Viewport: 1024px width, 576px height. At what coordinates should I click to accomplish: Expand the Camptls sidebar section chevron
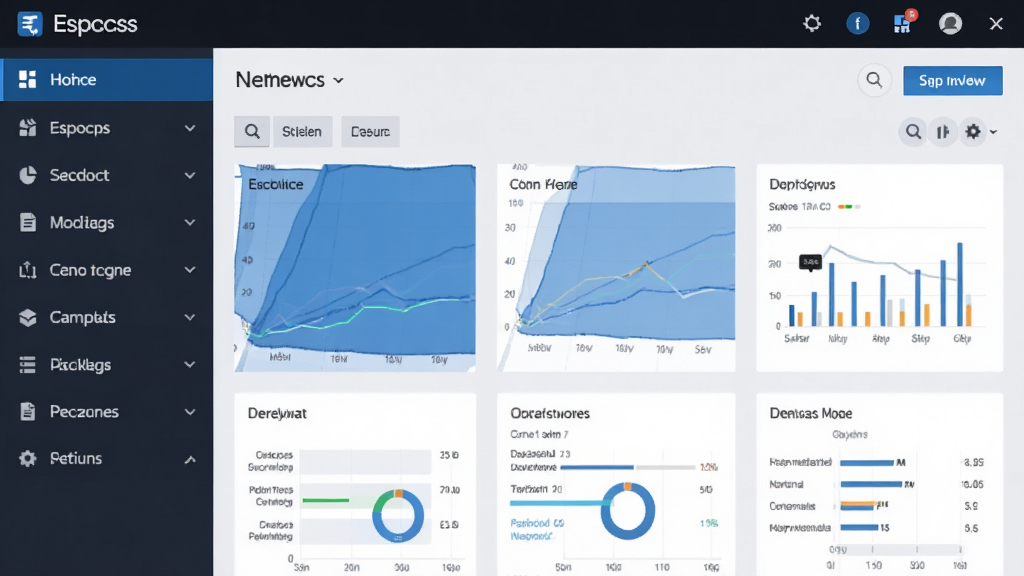coord(190,317)
